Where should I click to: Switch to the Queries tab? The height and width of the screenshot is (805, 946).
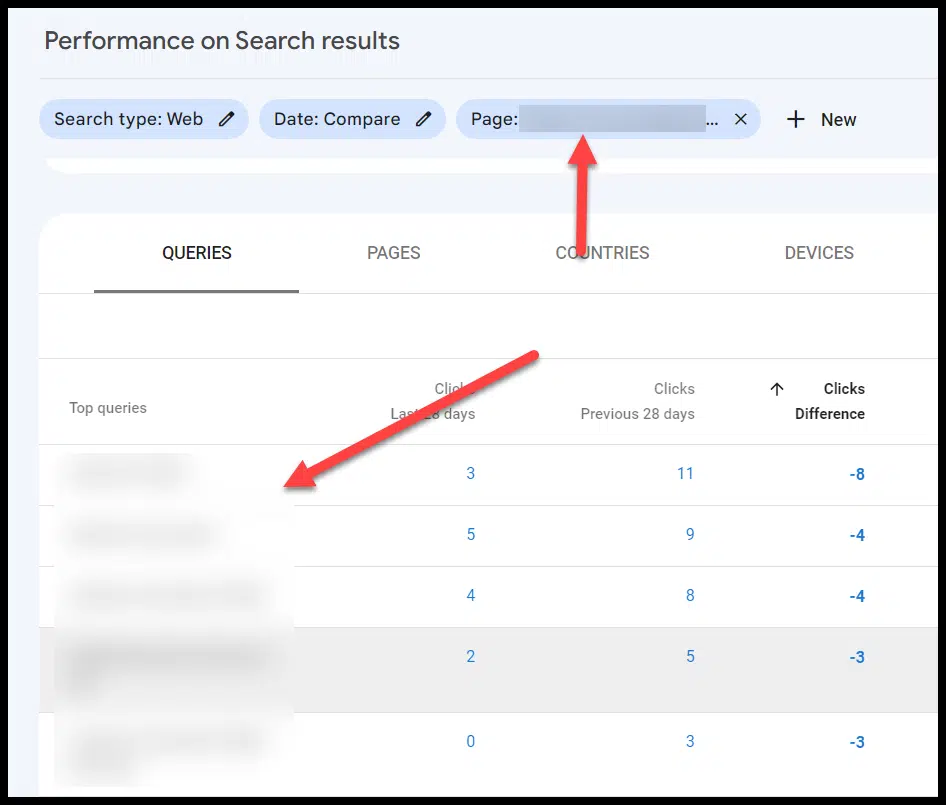click(x=197, y=253)
